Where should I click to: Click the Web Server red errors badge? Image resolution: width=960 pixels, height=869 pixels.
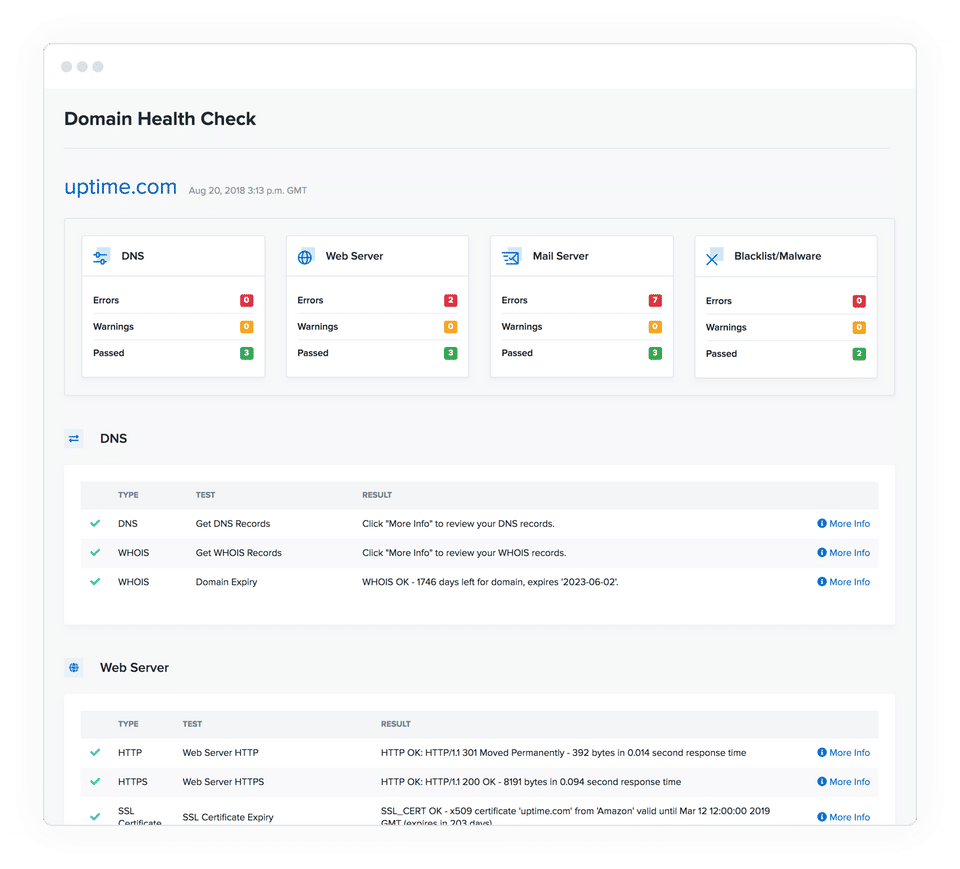(x=451, y=300)
